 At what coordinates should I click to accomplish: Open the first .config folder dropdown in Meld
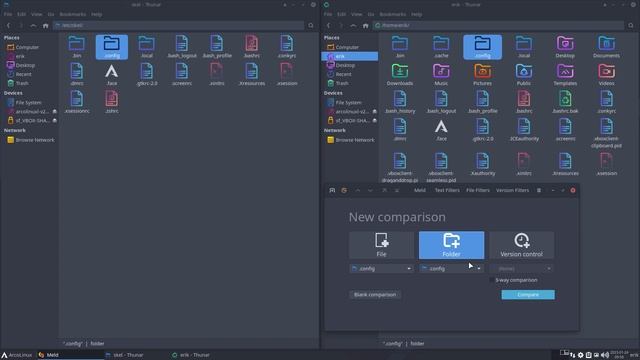pyautogui.click(x=381, y=269)
